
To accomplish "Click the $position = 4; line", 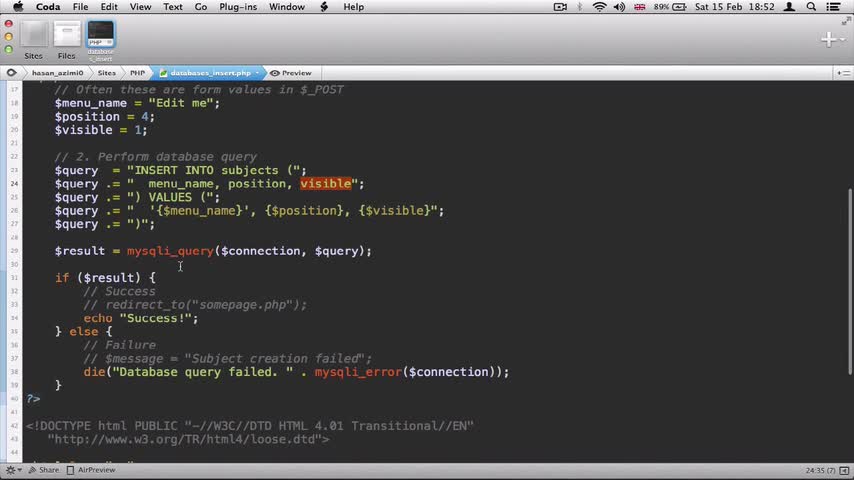I will 105,117.
